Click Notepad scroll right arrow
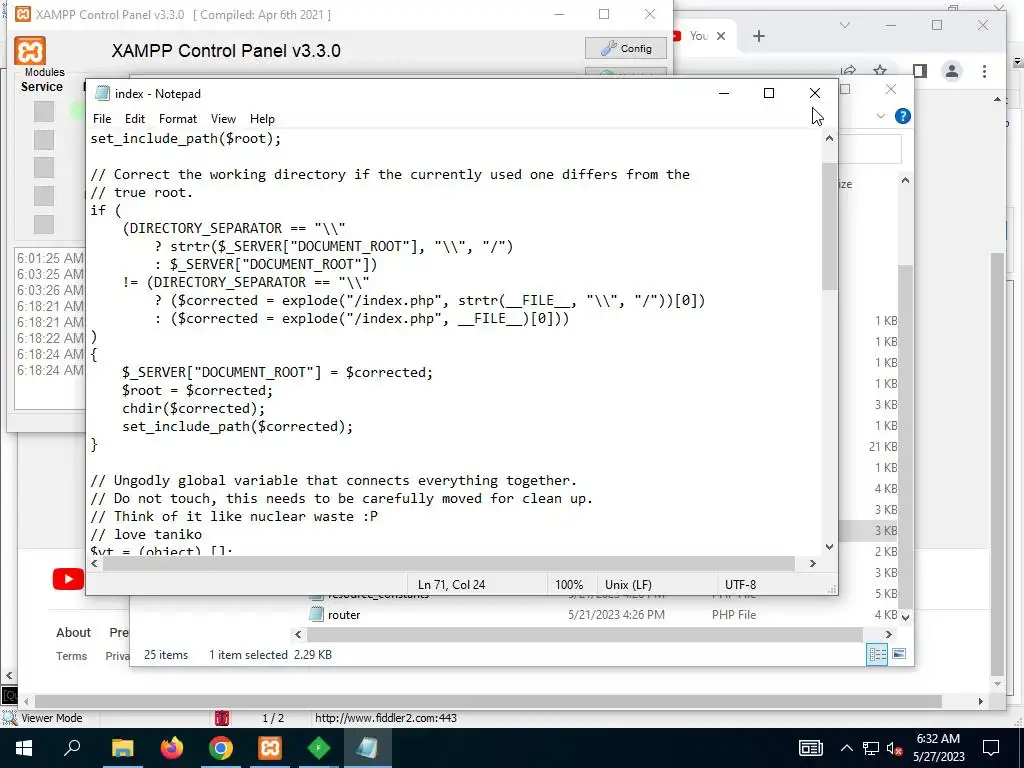The height and width of the screenshot is (768, 1024). [x=812, y=564]
